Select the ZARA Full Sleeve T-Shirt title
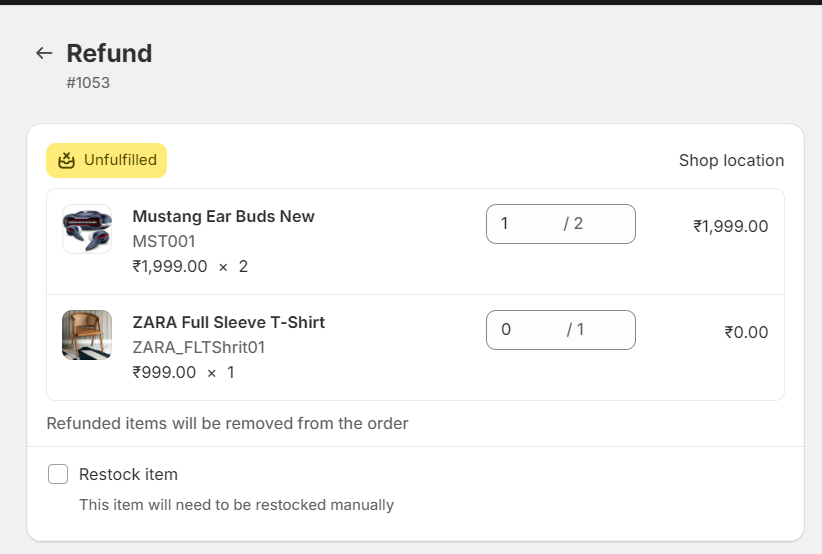Image resolution: width=822 pixels, height=554 pixels. coord(229,322)
